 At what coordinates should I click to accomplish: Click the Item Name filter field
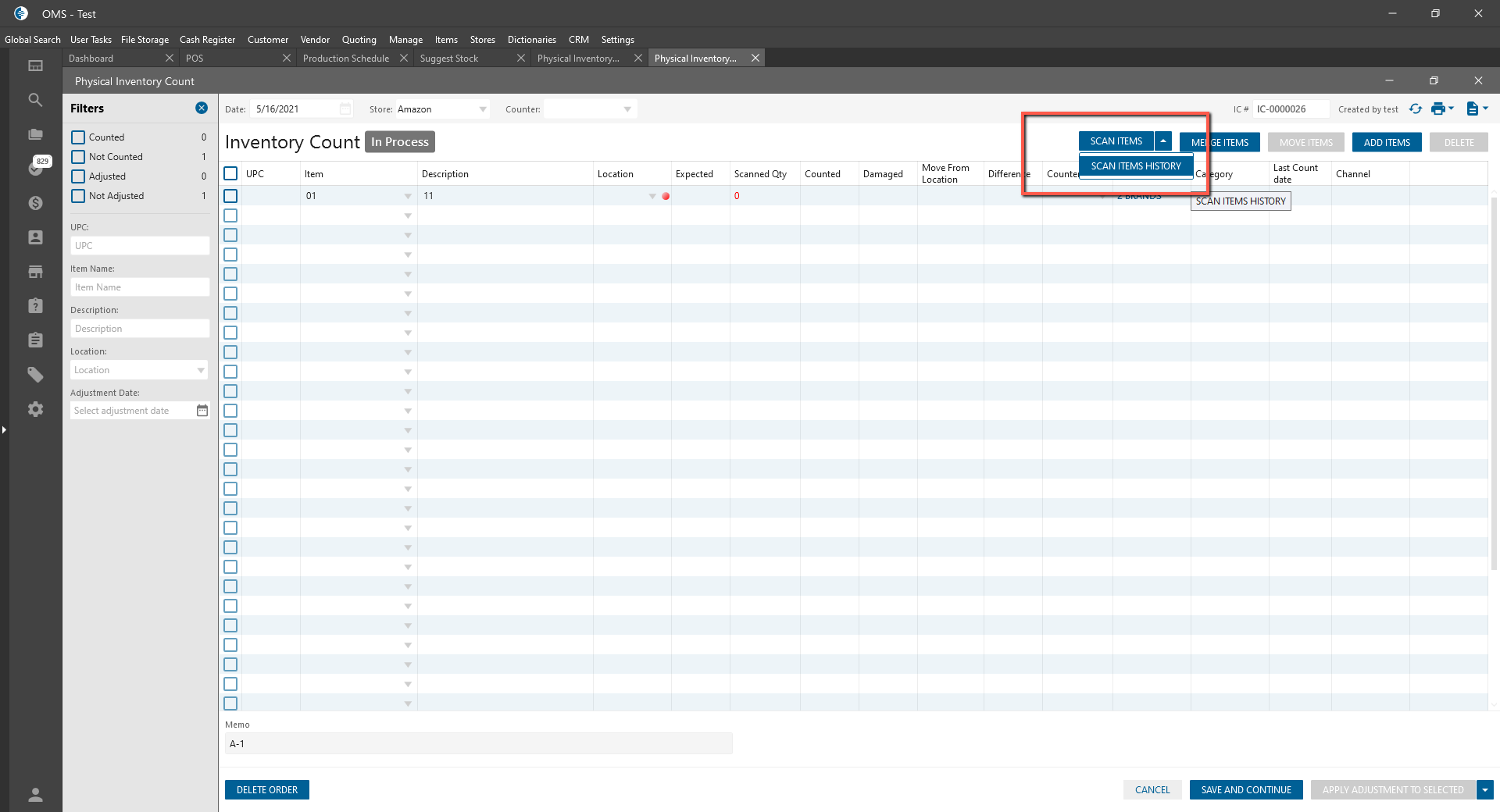pos(140,287)
